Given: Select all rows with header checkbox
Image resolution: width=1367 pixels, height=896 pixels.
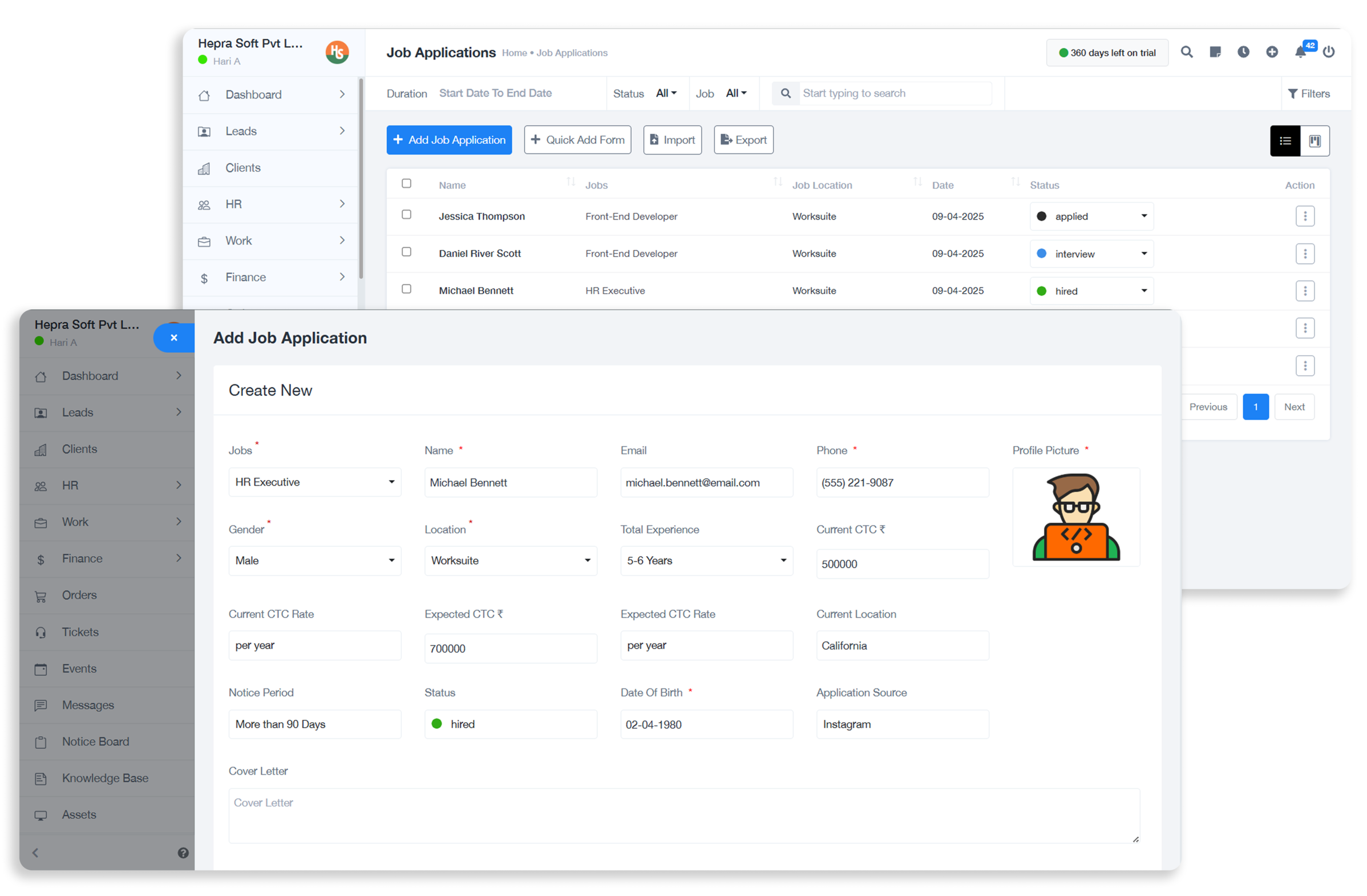Looking at the screenshot, I should click(407, 184).
